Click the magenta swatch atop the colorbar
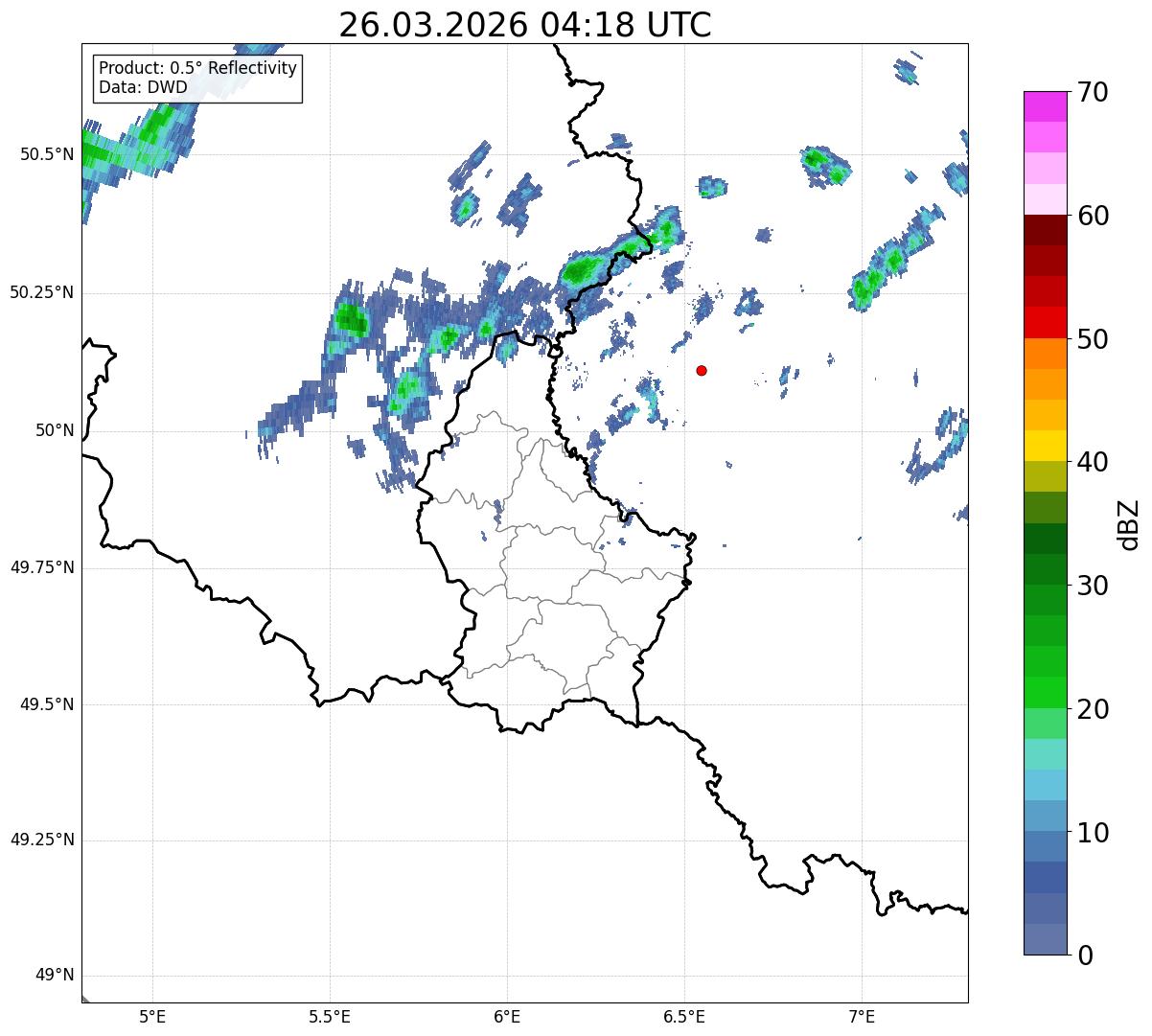Screen dimensions: 1152x1036 point(1045,106)
